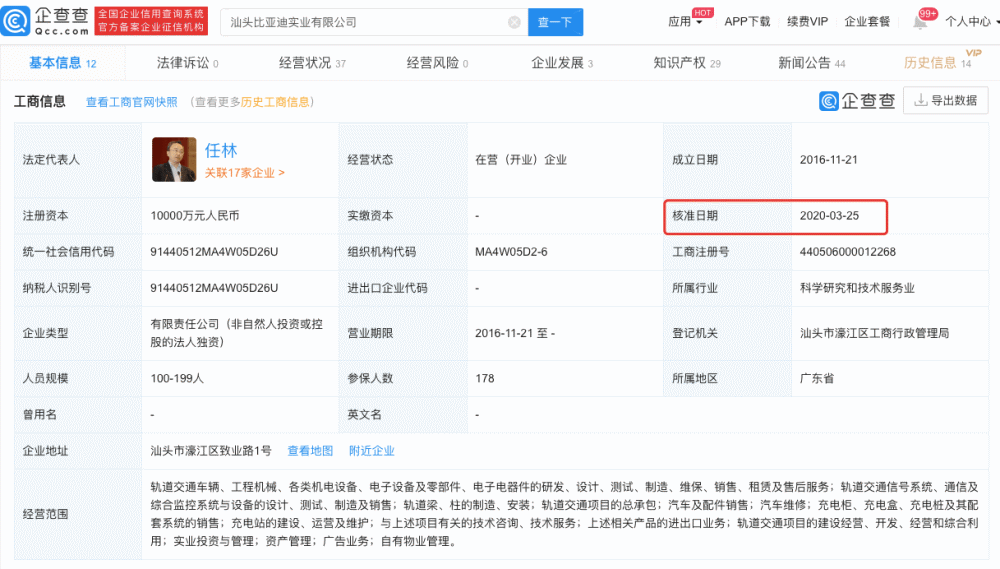Select credit code 91440512MA4W05D26U in 统一社会信用代码 row
Viewport: 1000px width, 569px height.
coord(214,252)
